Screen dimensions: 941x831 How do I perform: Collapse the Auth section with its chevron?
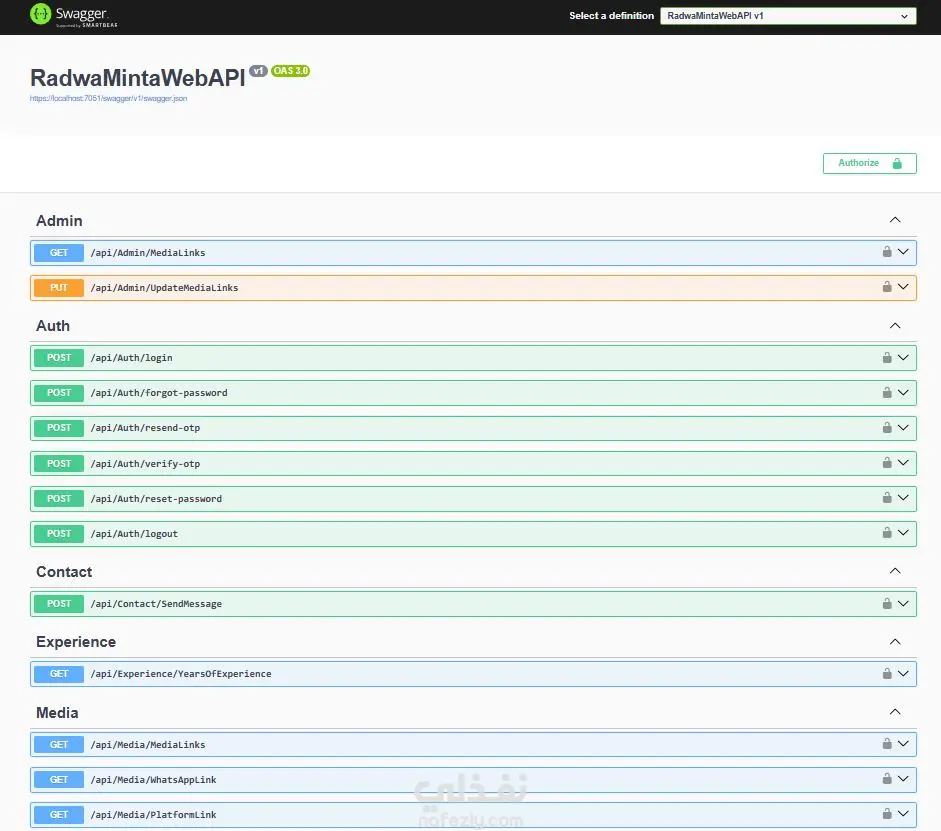coord(895,325)
